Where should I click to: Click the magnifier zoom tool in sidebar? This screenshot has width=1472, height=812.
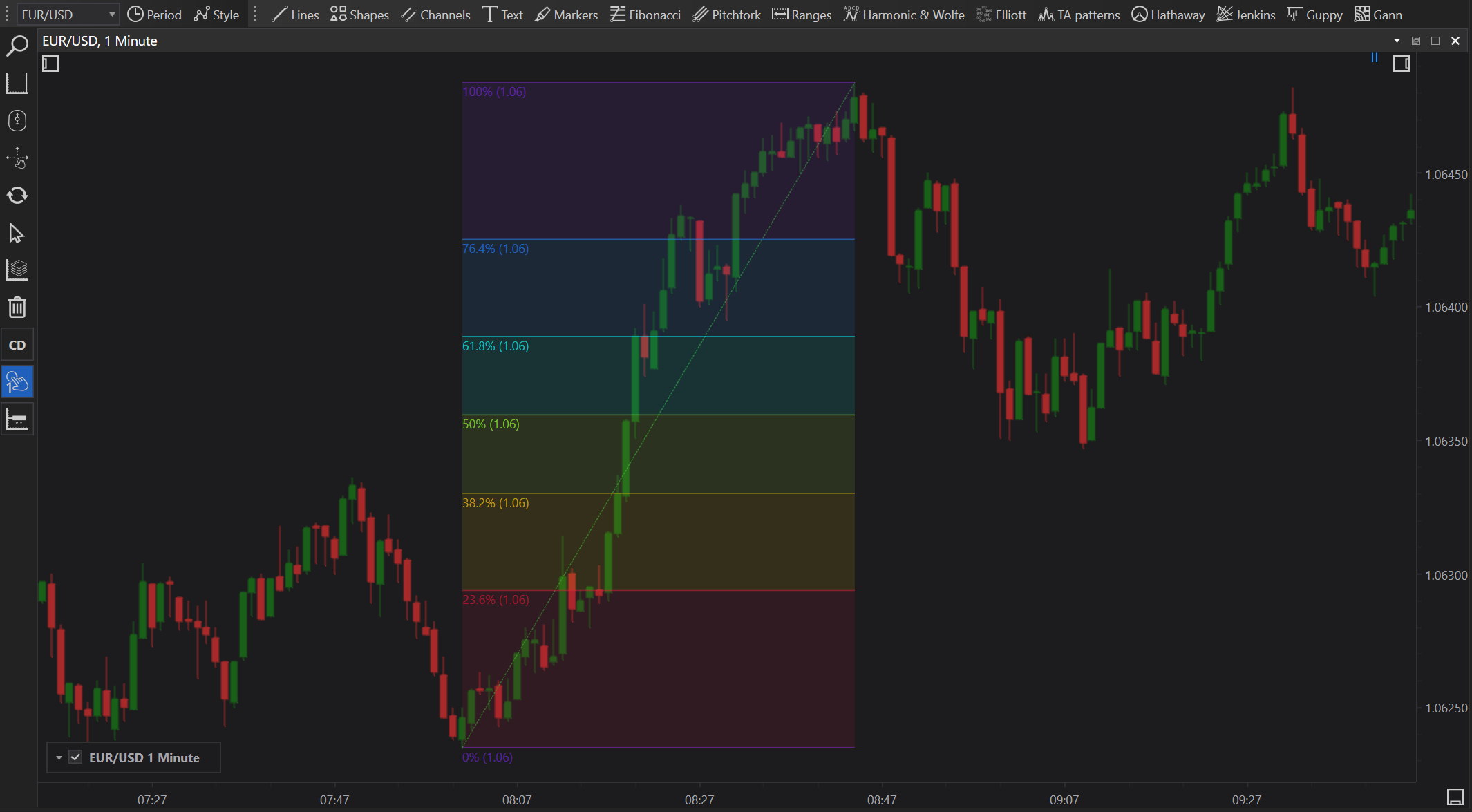[17, 46]
